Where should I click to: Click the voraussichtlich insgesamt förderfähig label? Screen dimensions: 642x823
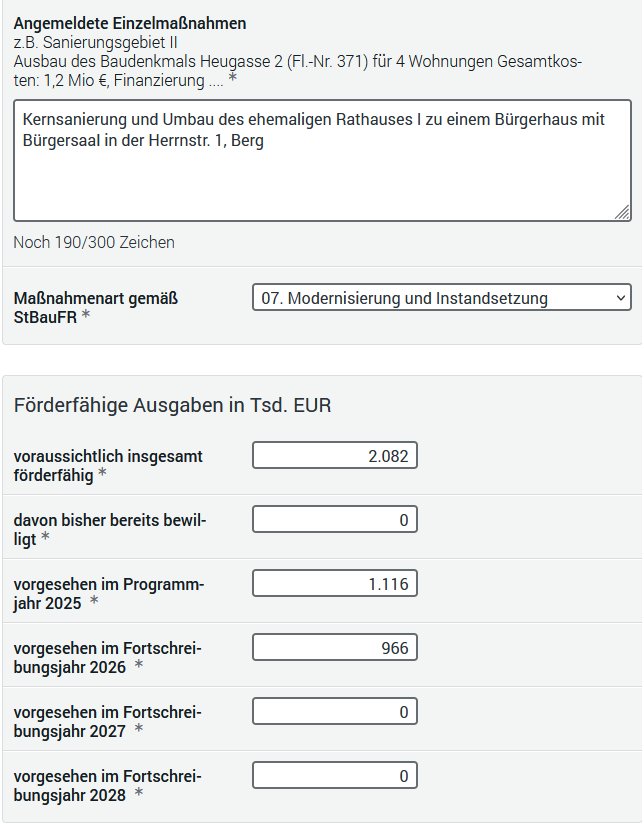[108, 466]
